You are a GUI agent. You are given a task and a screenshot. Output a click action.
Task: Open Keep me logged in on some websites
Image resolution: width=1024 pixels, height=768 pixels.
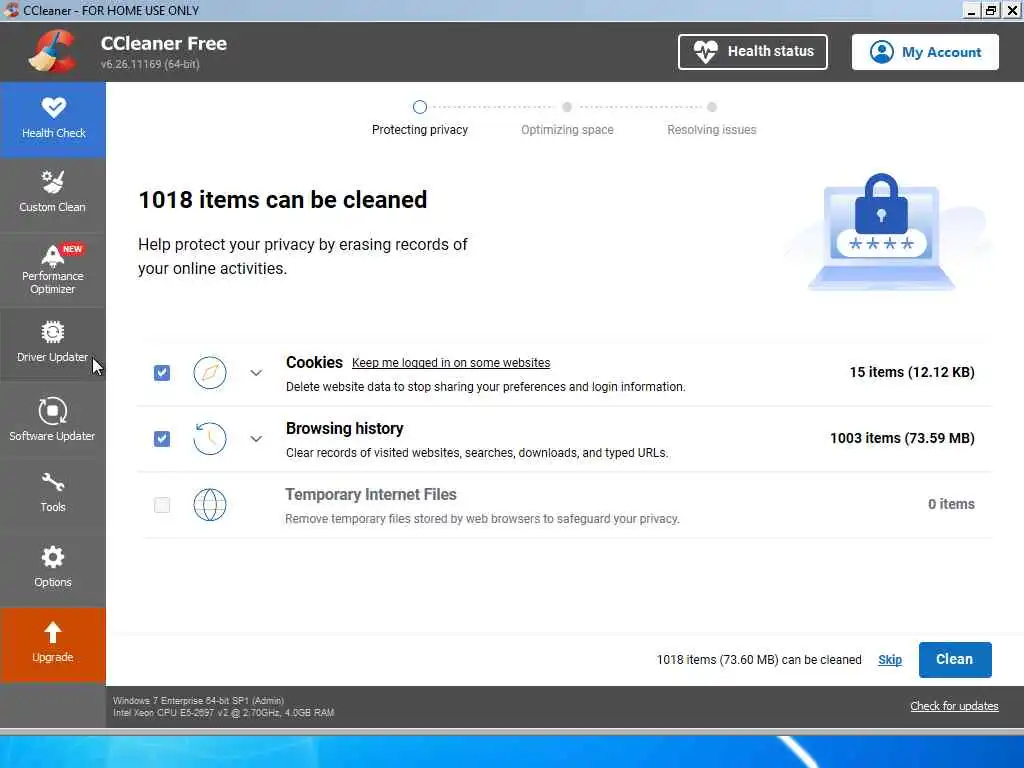pyautogui.click(x=451, y=362)
